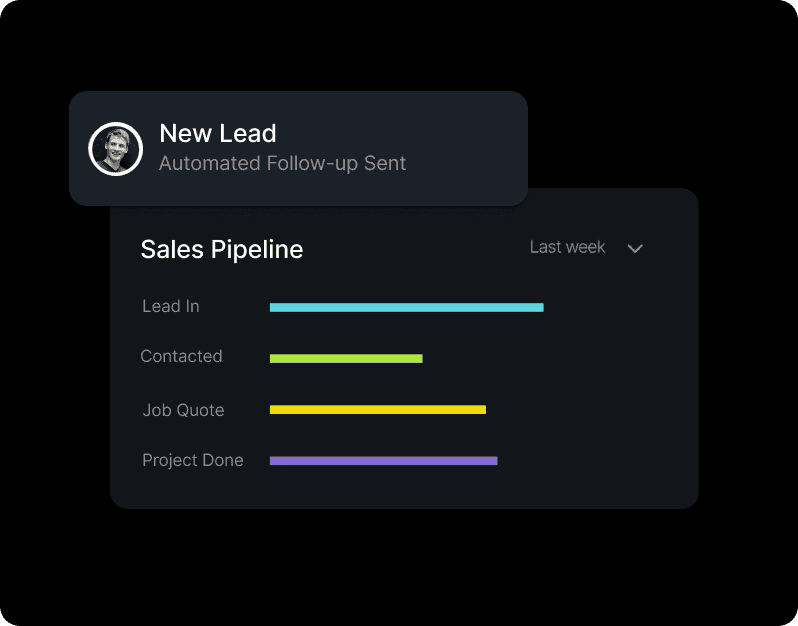The width and height of the screenshot is (798, 626).
Task: Click the Automated Follow-up Sent subtitle
Action: (x=282, y=163)
